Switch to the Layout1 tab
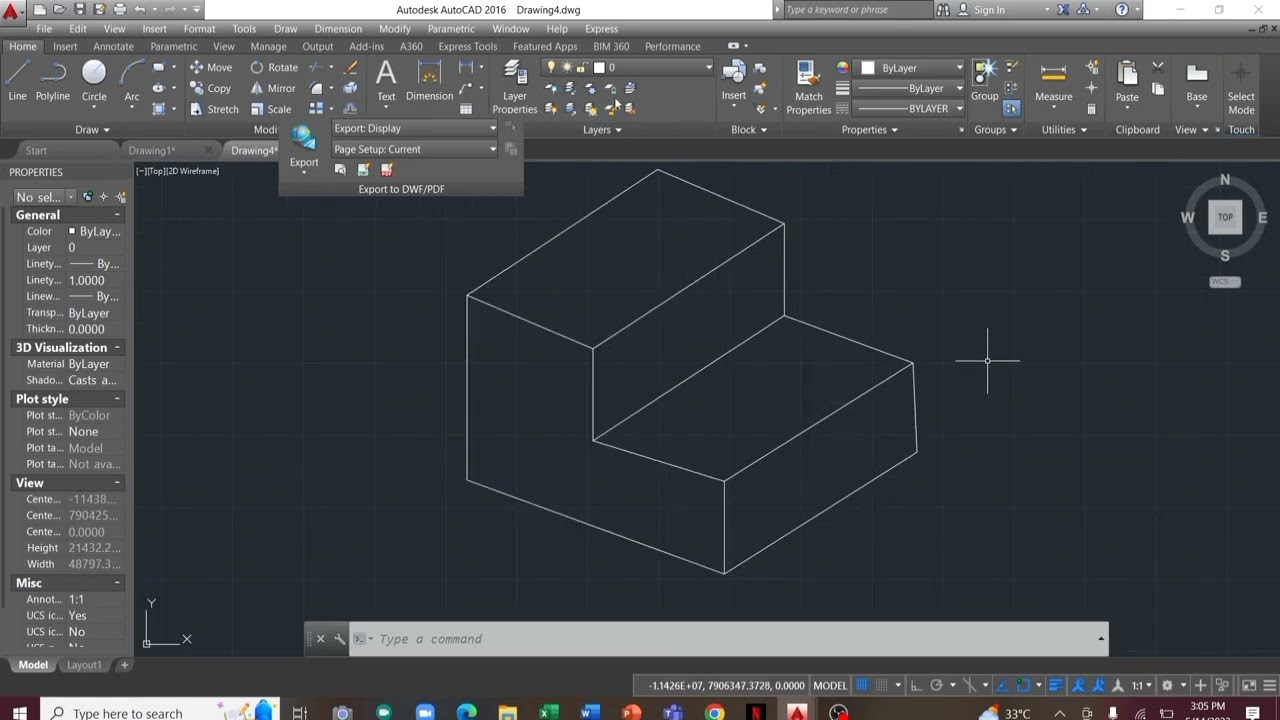 84,665
